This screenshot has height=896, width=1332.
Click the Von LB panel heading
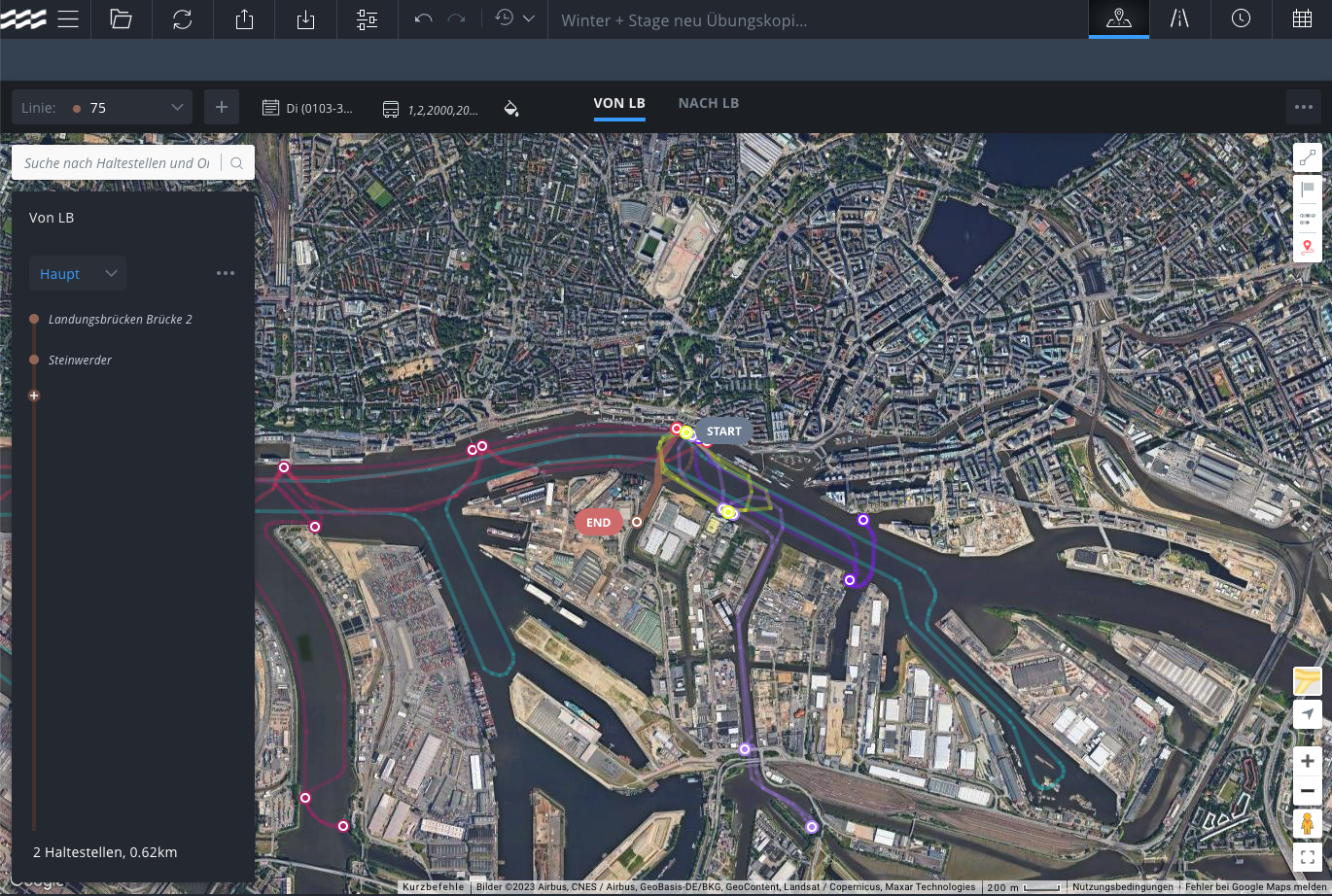tap(52, 218)
